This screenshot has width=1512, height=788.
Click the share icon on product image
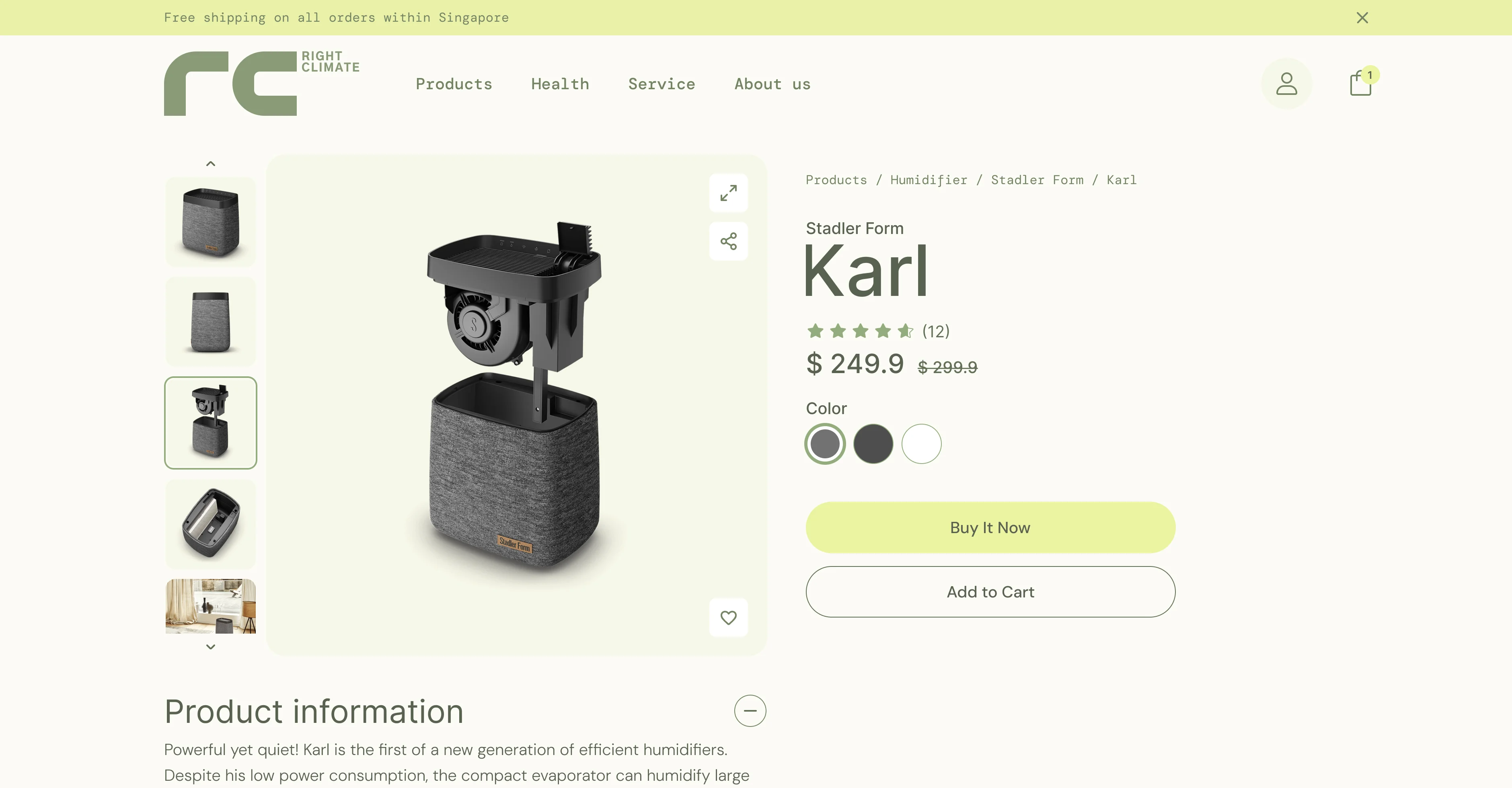point(728,241)
